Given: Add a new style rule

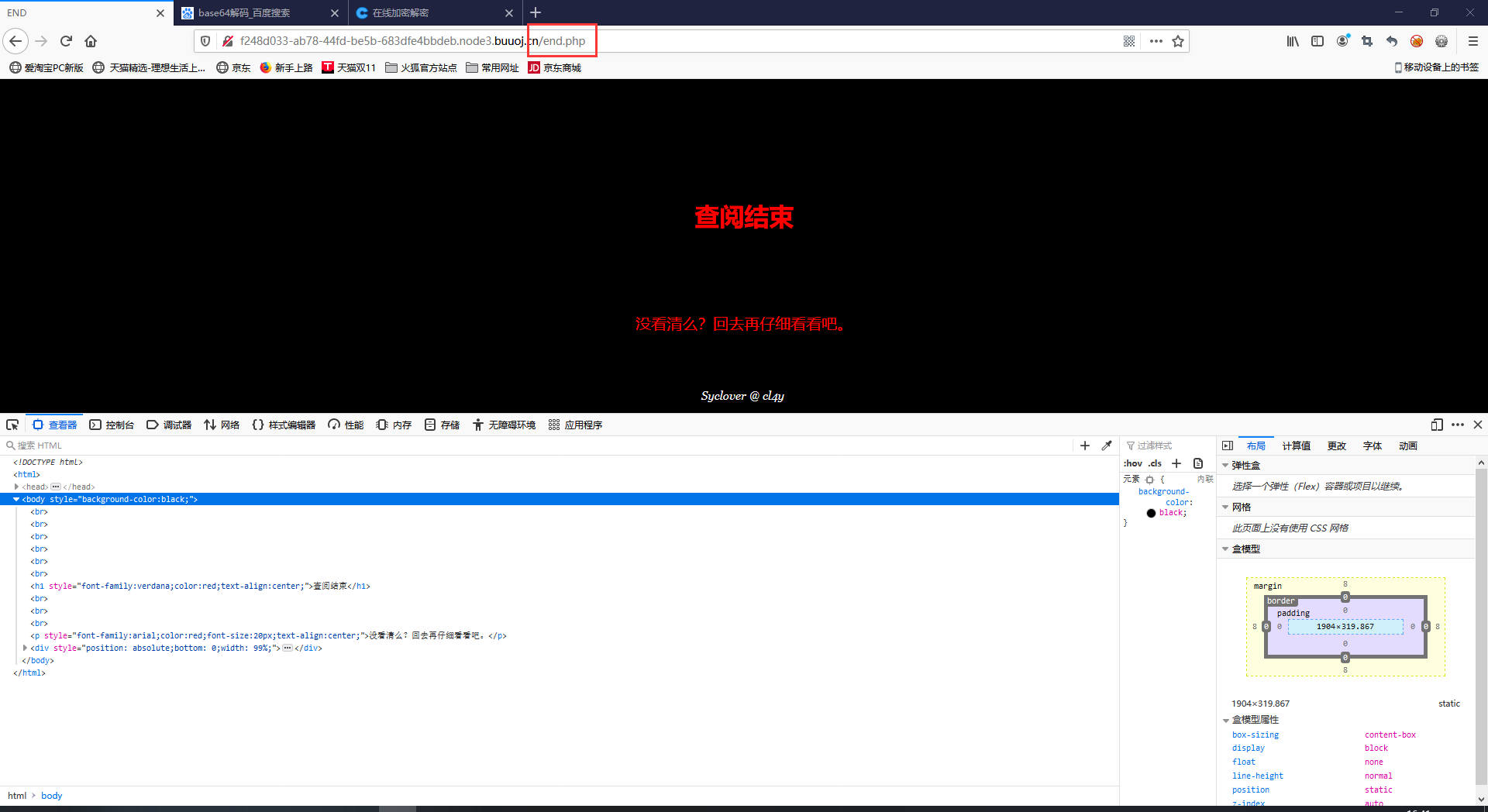Looking at the screenshot, I should [1176, 463].
